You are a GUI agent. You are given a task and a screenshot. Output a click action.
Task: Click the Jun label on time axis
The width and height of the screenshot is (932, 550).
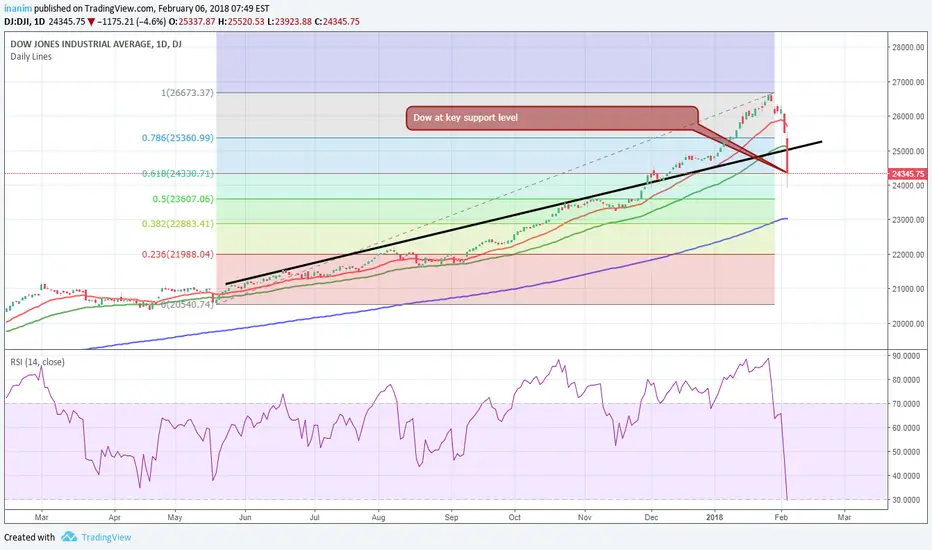pos(245,517)
